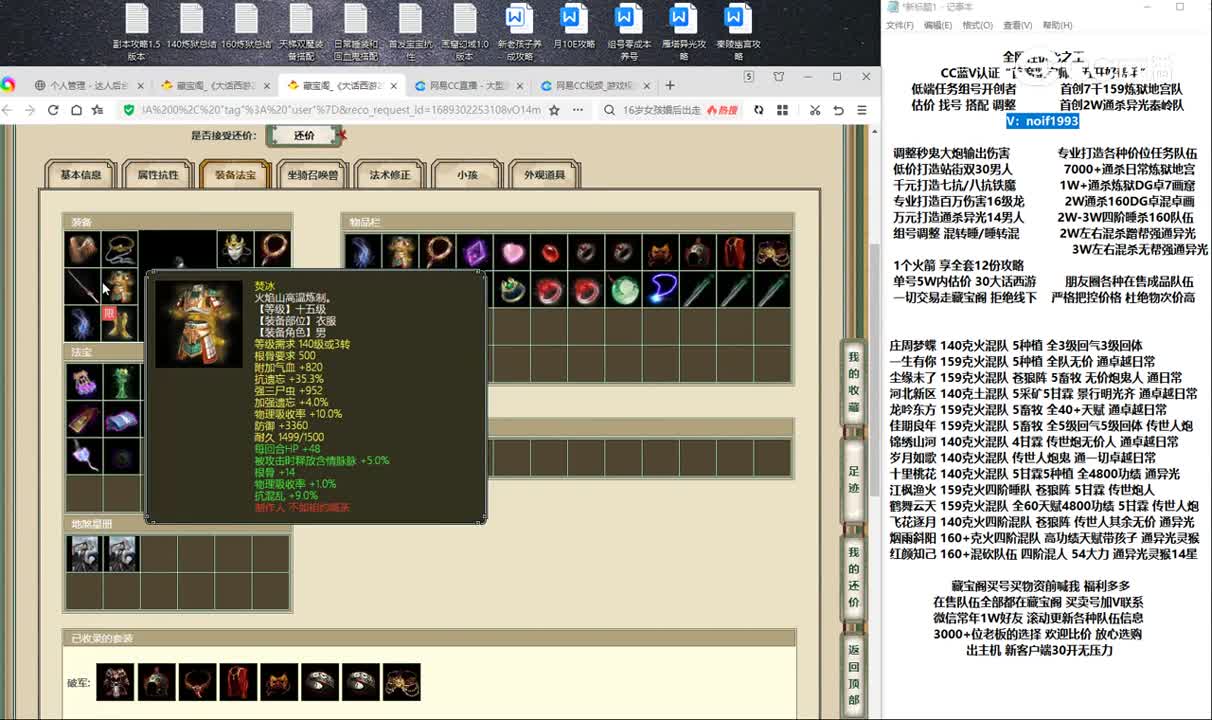Open Notepad's 格式(O) menu
The width and height of the screenshot is (1212, 720).
tap(977, 25)
